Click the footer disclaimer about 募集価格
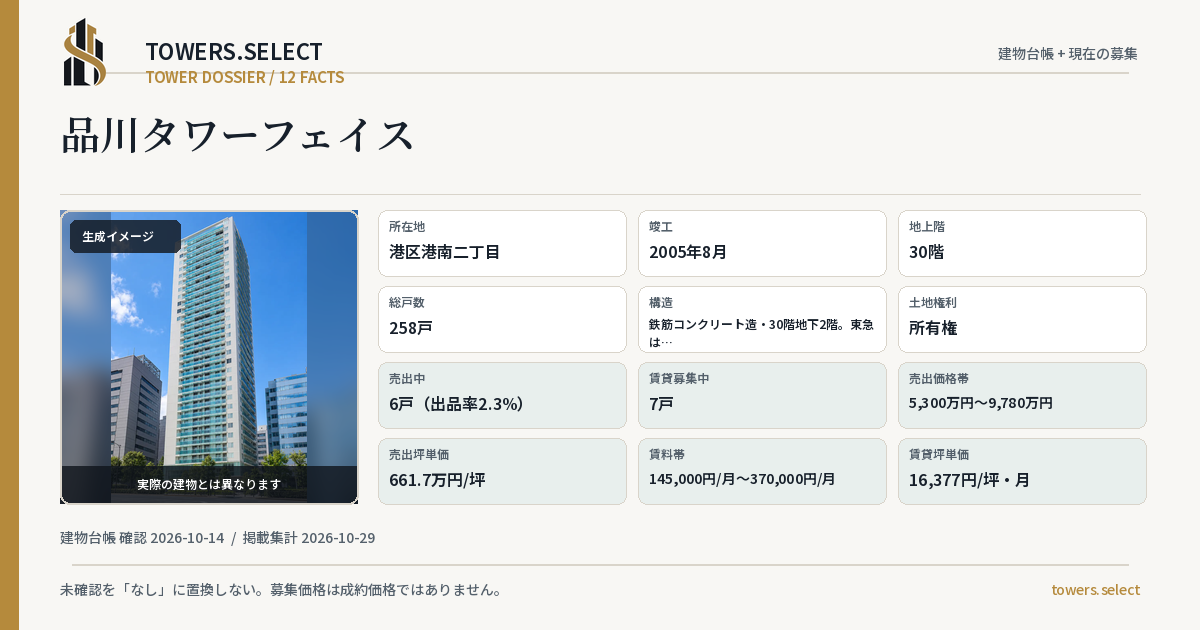The image size is (1200, 630). [281, 590]
